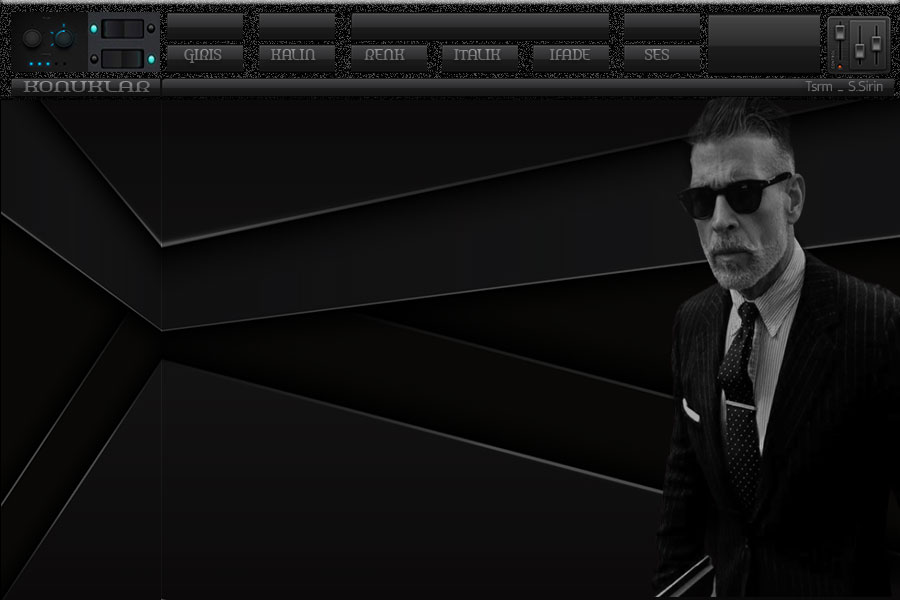Image resolution: width=900 pixels, height=600 pixels.
Task: Flip the upper rocker switch
Action: [x=124, y=28]
